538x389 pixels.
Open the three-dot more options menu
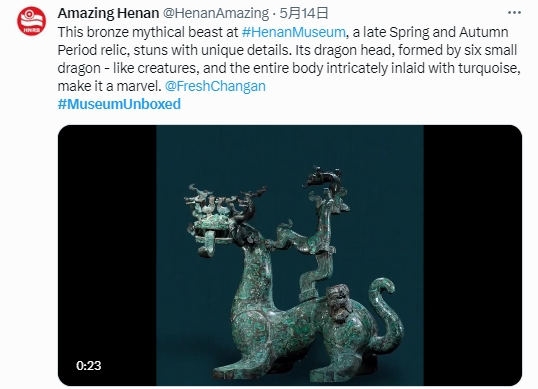514,13
